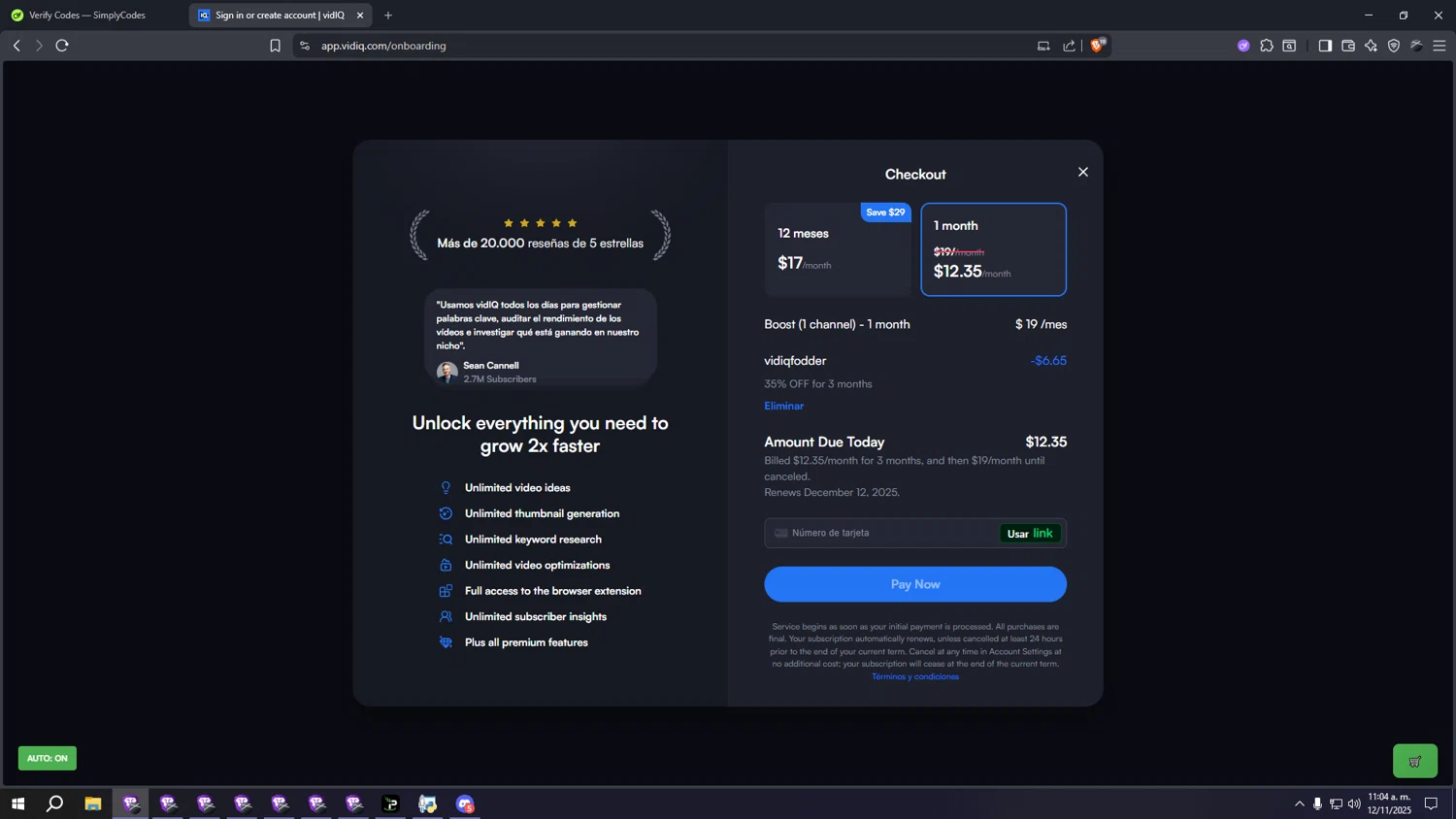Viewport: 1456px width, 819px height.
Task: Toggle the browser sidebar panel
Action: pyautogui.click(x=1325, y=46)
